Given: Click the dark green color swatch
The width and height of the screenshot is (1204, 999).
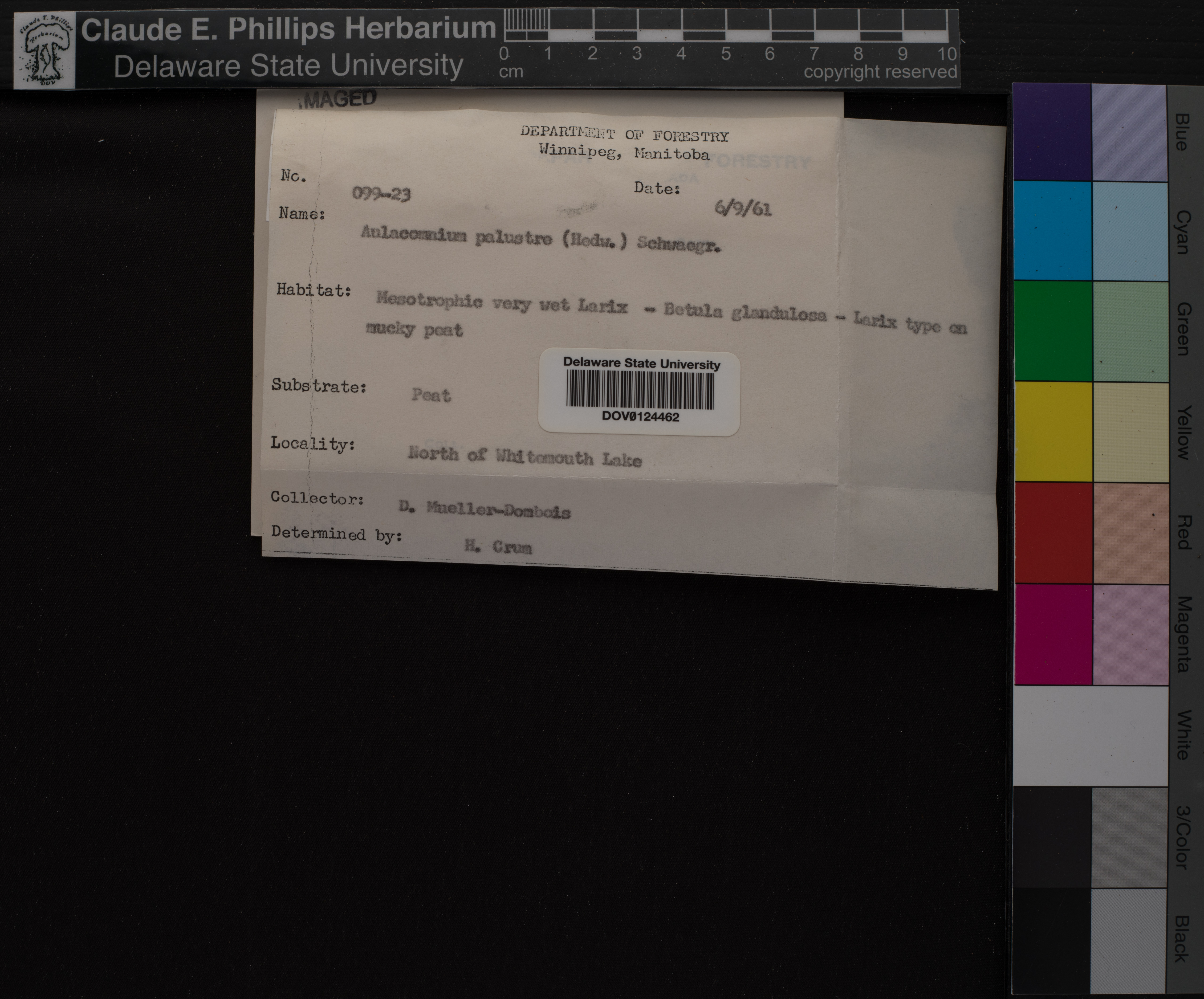Looking at the screenshot, I should (x=1053, y=331).
